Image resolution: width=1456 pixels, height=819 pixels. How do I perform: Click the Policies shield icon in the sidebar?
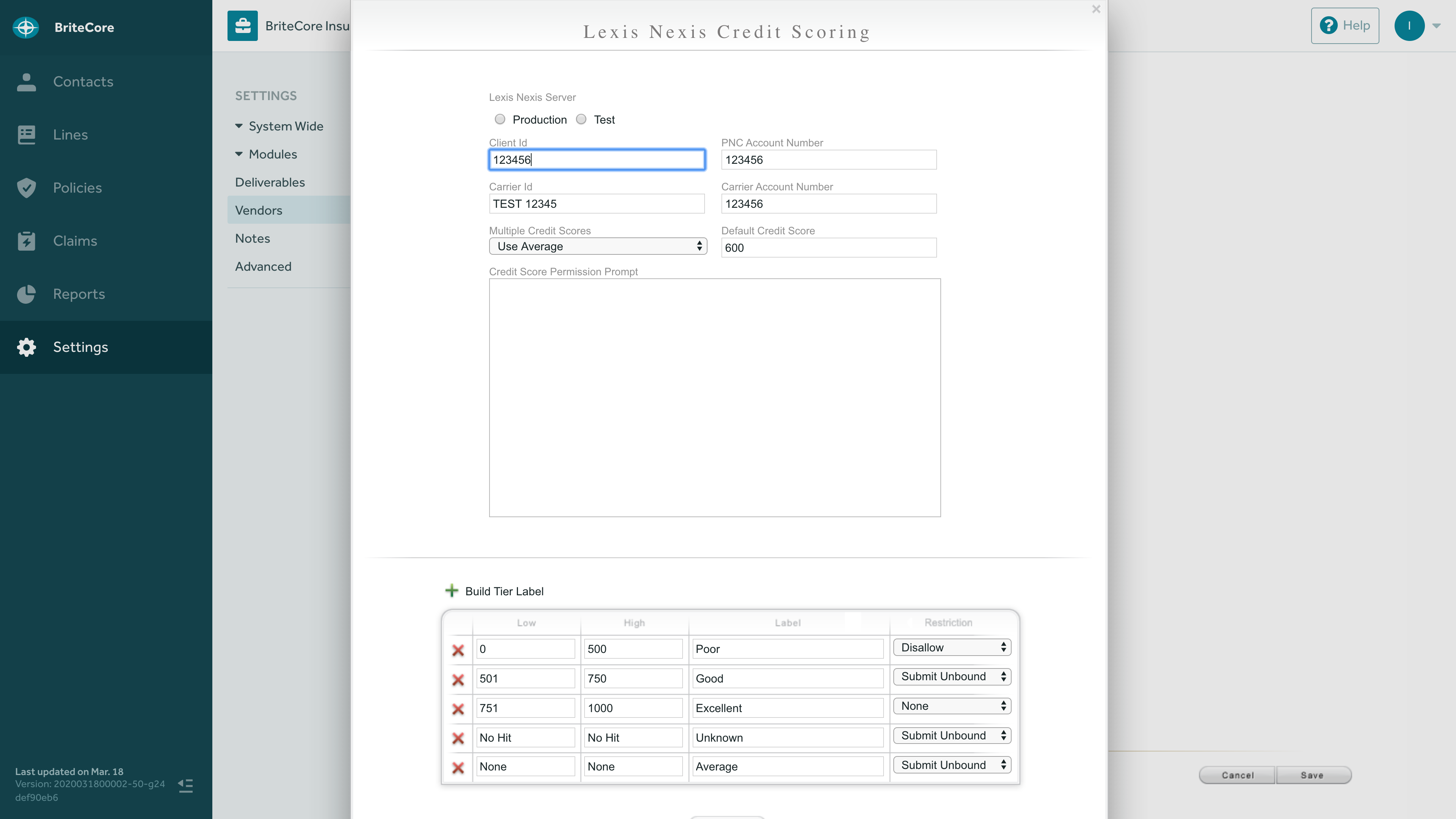[x=26, y=188]
